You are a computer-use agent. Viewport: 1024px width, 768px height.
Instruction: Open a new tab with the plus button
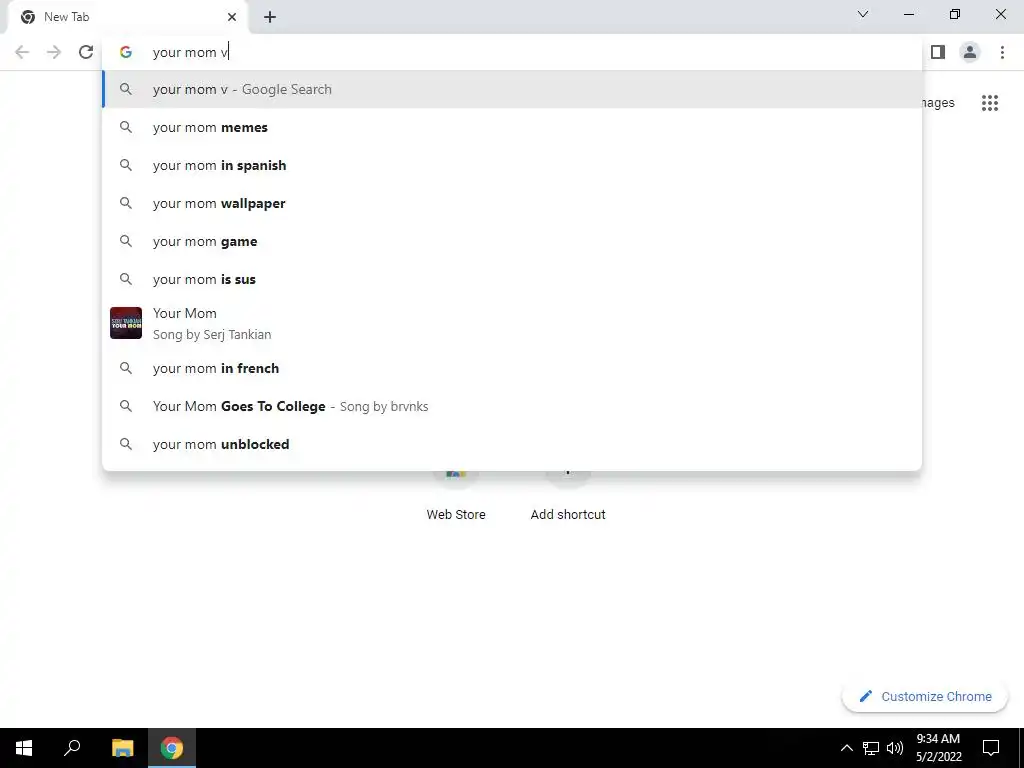(270, 18)
